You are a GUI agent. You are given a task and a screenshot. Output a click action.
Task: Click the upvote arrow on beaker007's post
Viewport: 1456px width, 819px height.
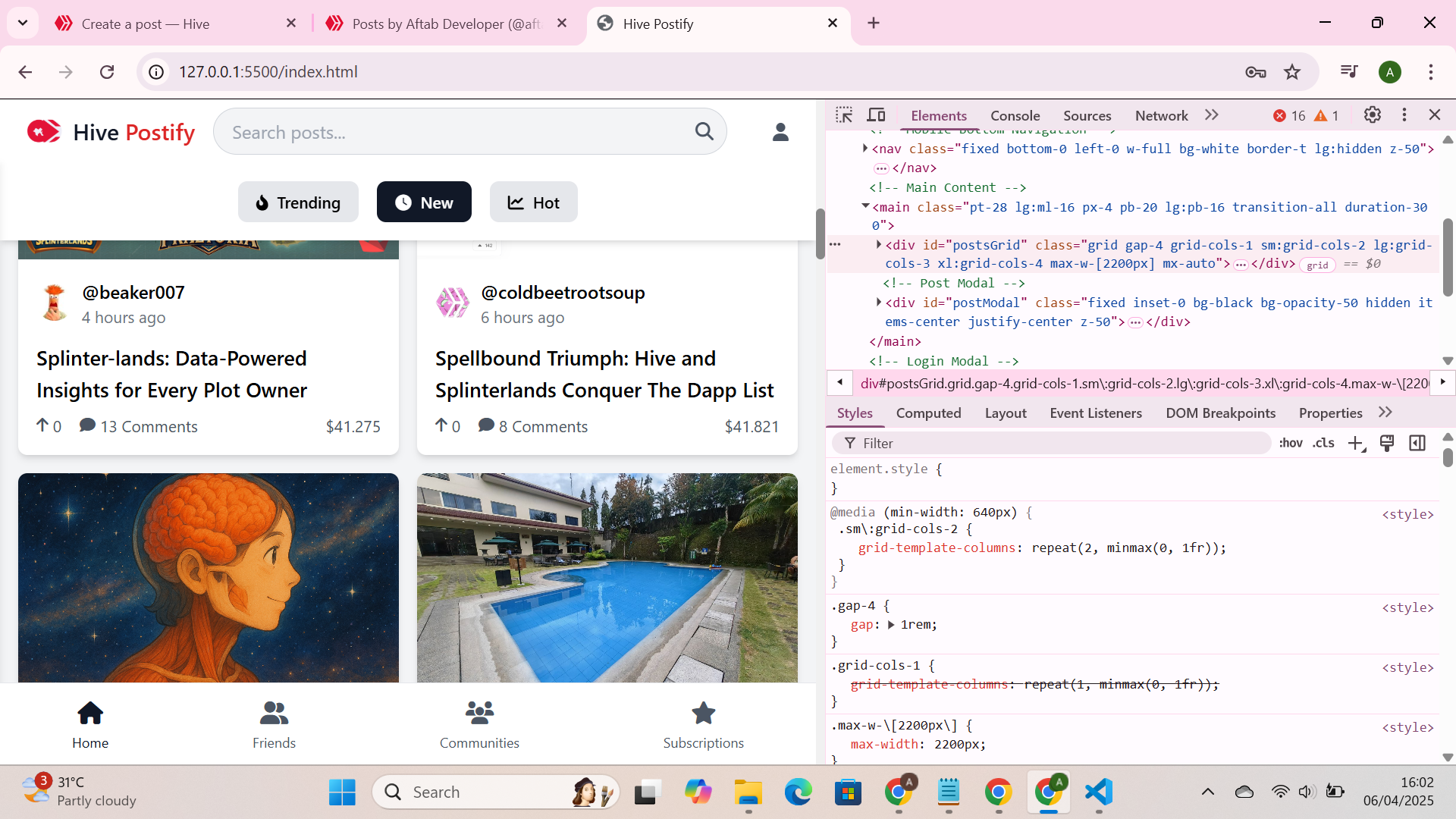(42, 426)
